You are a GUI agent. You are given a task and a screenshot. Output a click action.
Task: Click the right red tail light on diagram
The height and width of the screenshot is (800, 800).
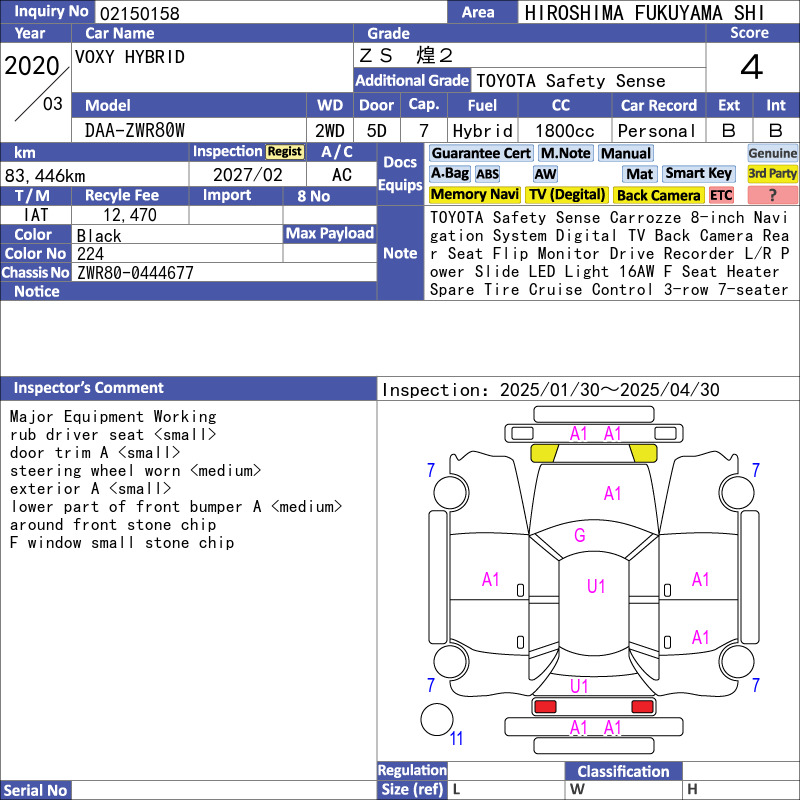643,707
